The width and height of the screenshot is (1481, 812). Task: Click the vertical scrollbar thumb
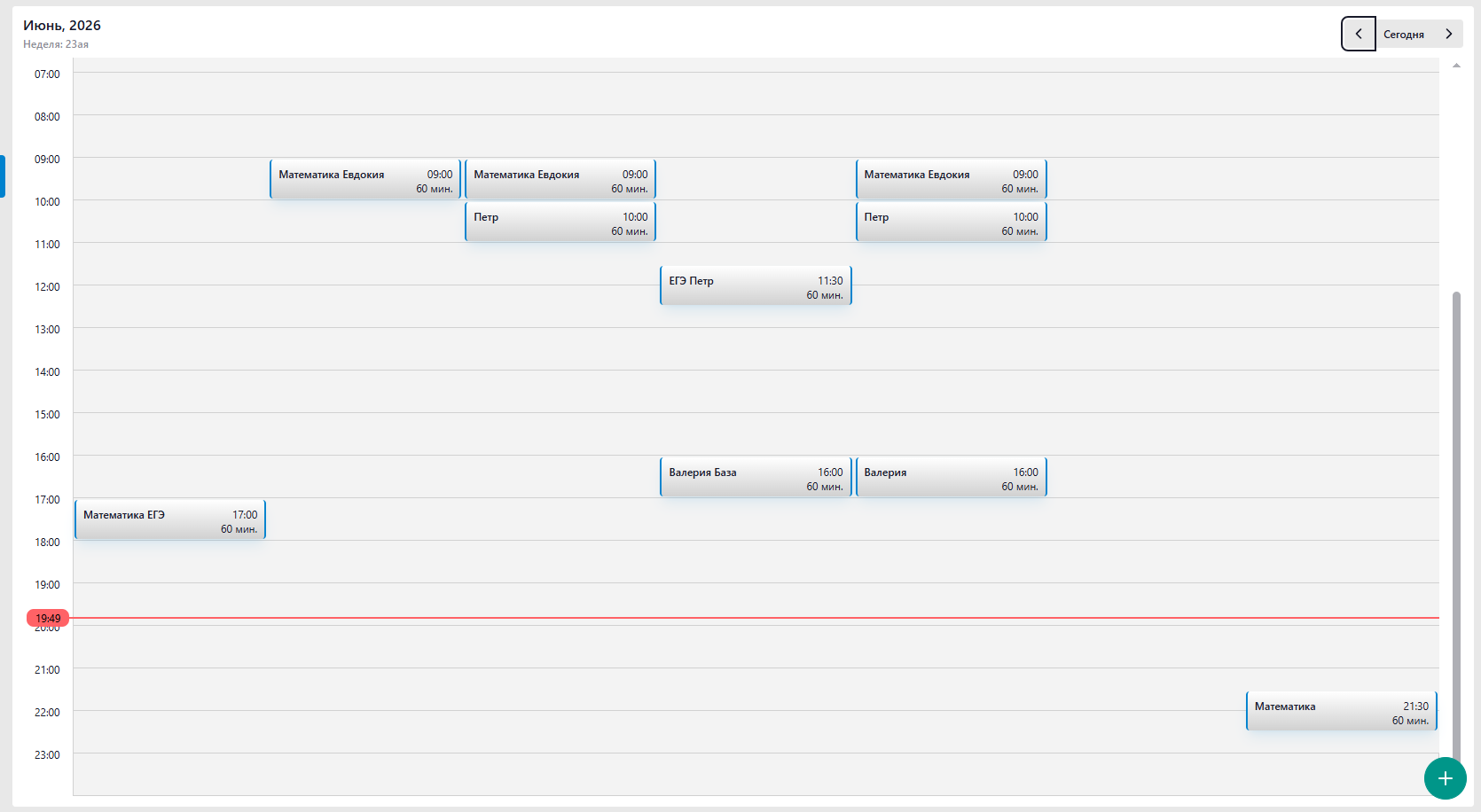pos(1456,523)
